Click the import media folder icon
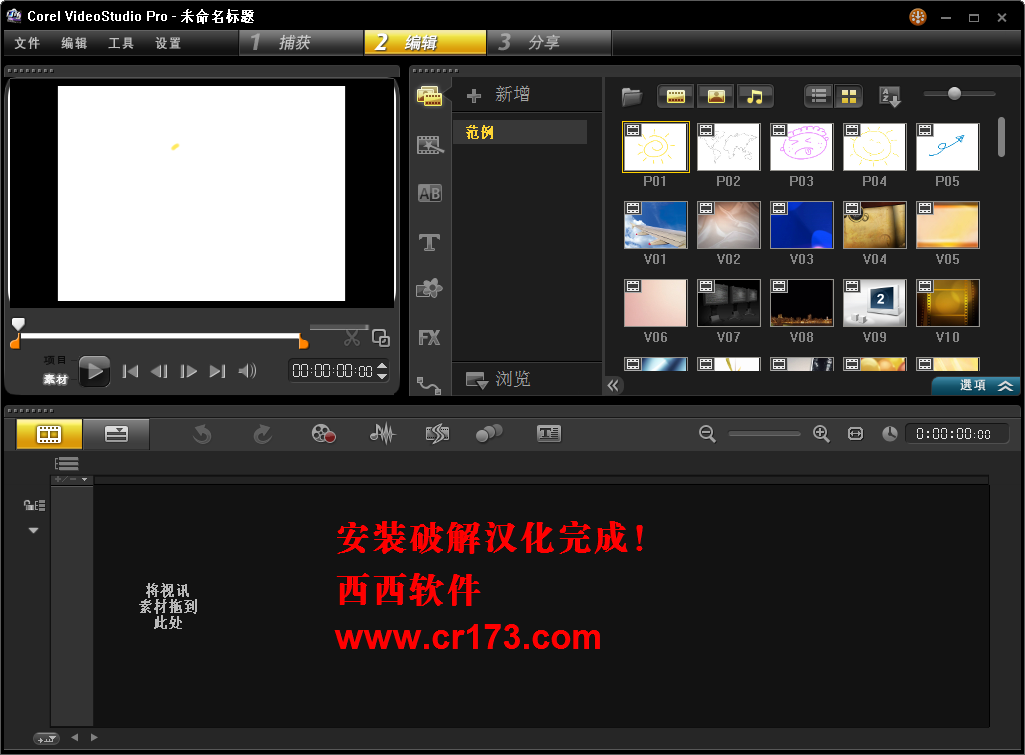 (631, 96)
